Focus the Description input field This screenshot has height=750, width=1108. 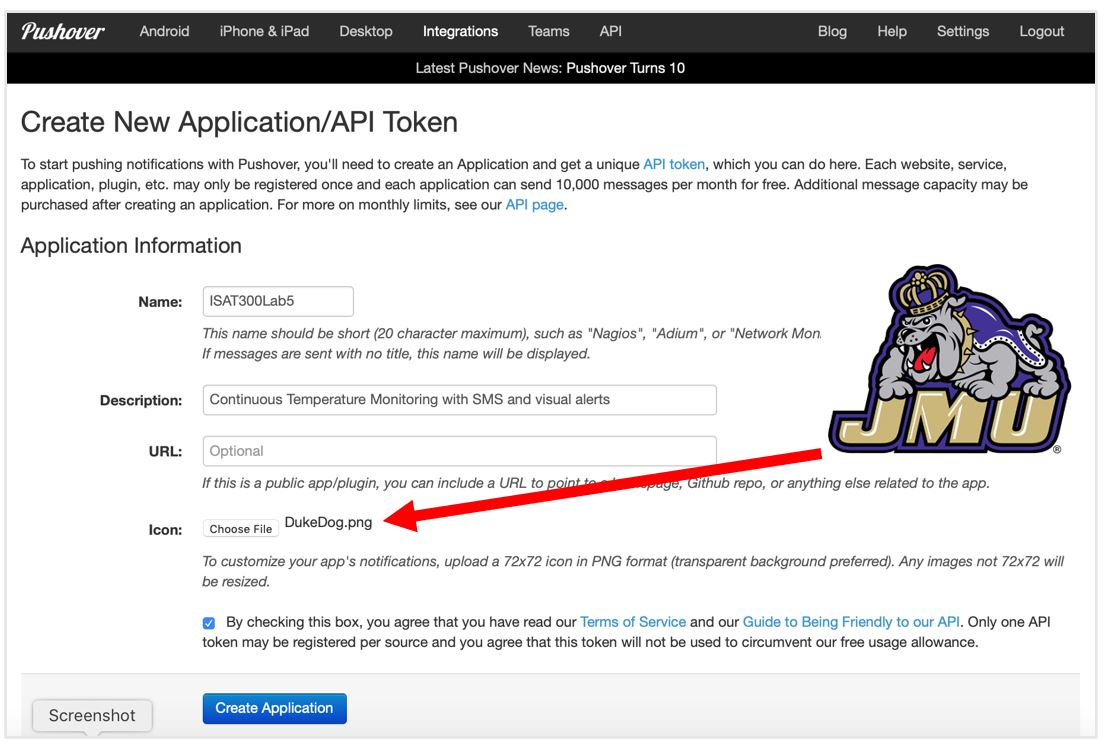coord(459,400)
